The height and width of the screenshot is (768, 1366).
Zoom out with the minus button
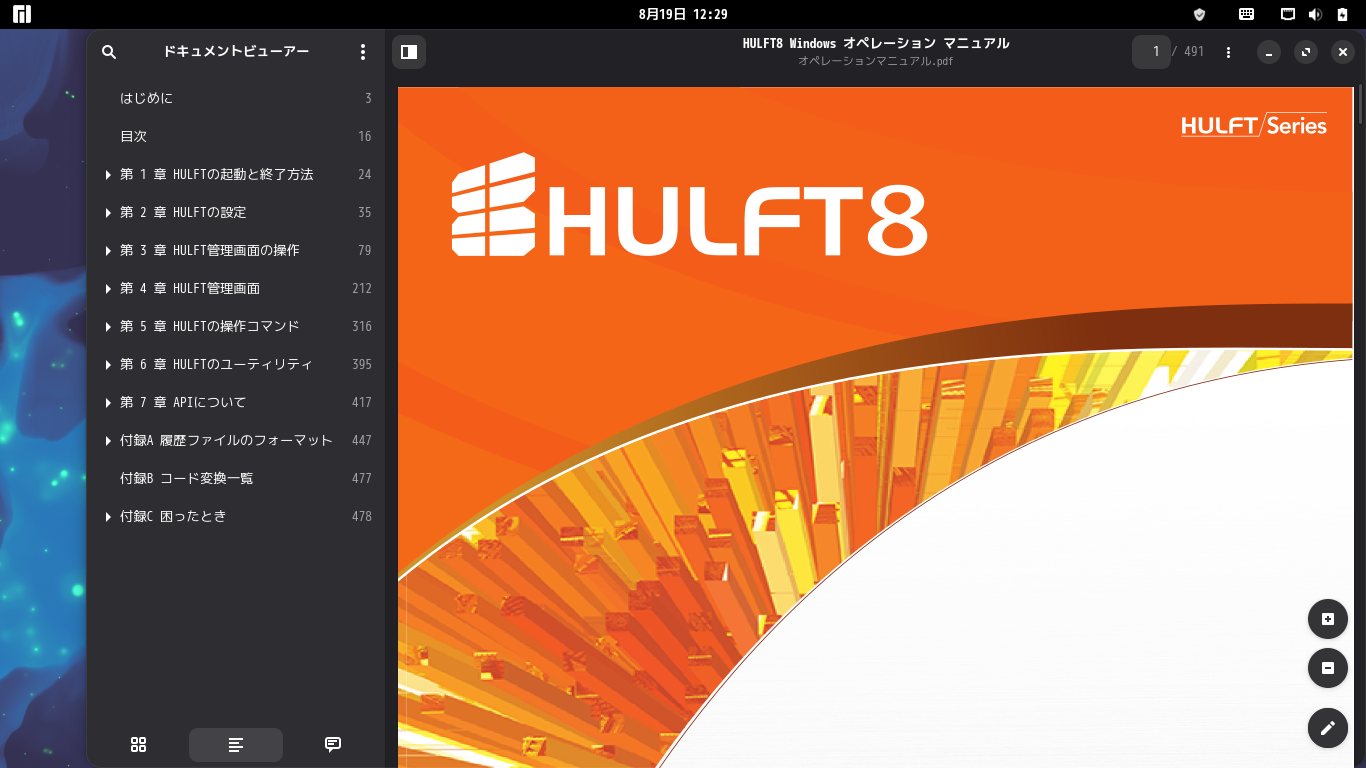1328,668
